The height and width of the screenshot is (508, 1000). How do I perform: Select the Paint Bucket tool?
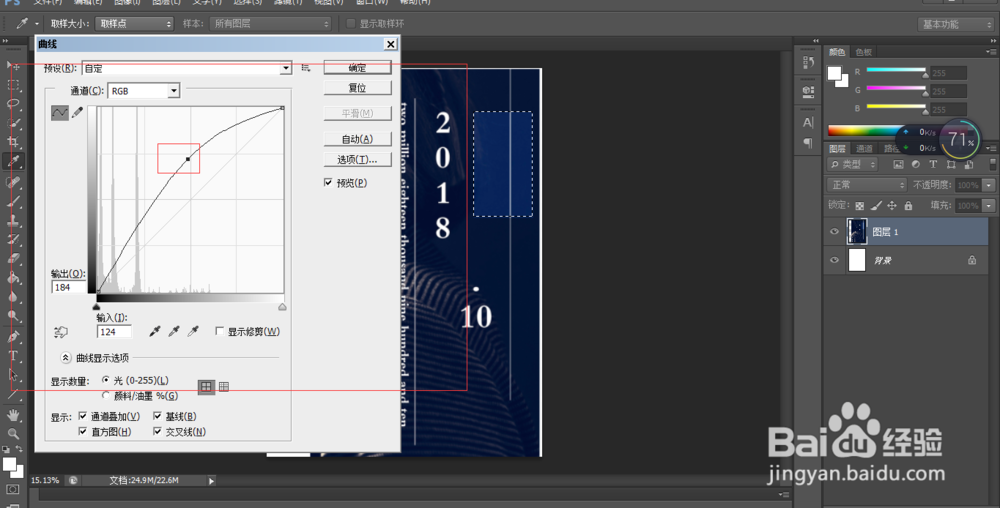click(x=13, y=278)
